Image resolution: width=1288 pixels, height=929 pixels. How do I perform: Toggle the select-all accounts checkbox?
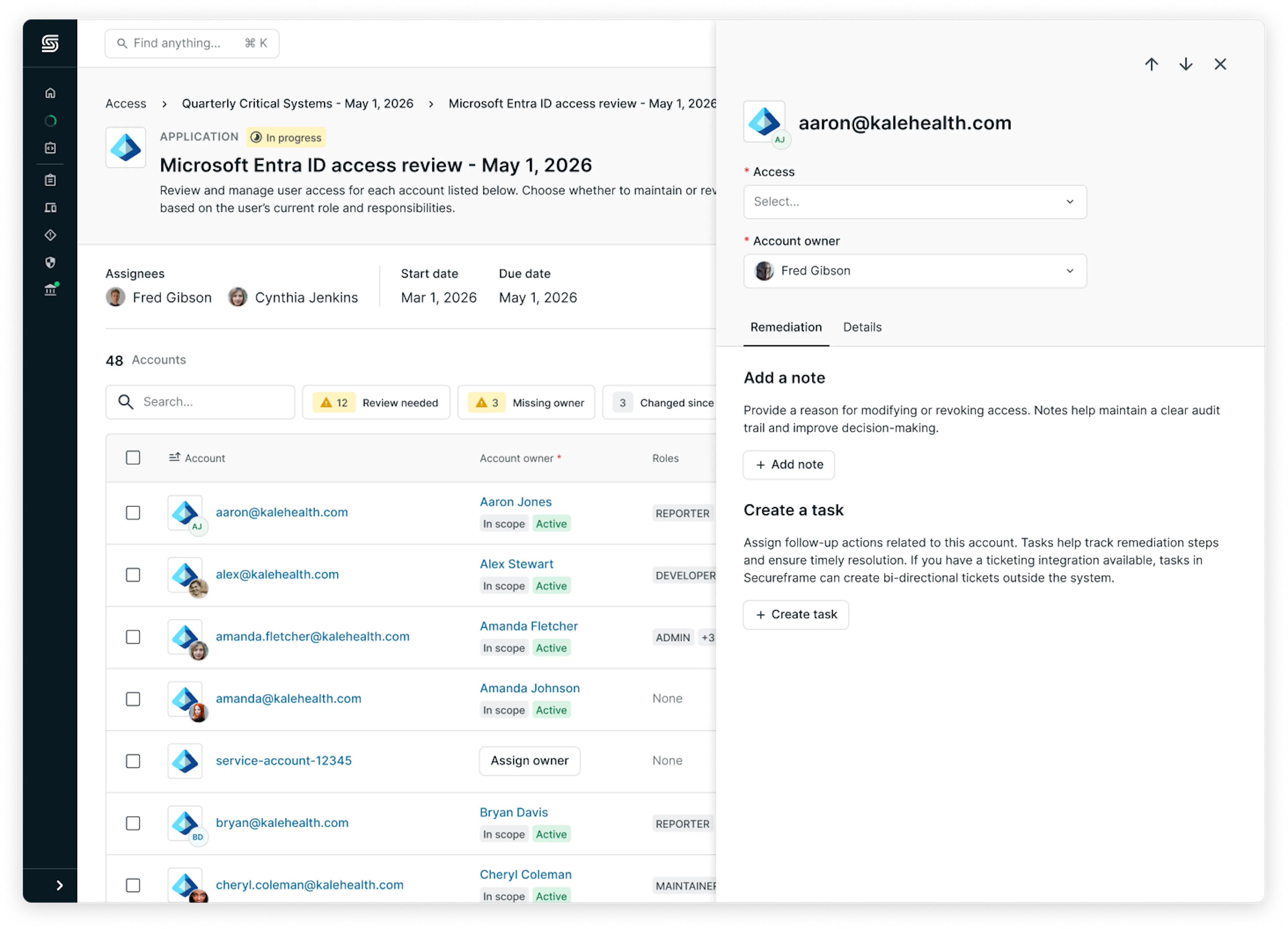[133, 458]
